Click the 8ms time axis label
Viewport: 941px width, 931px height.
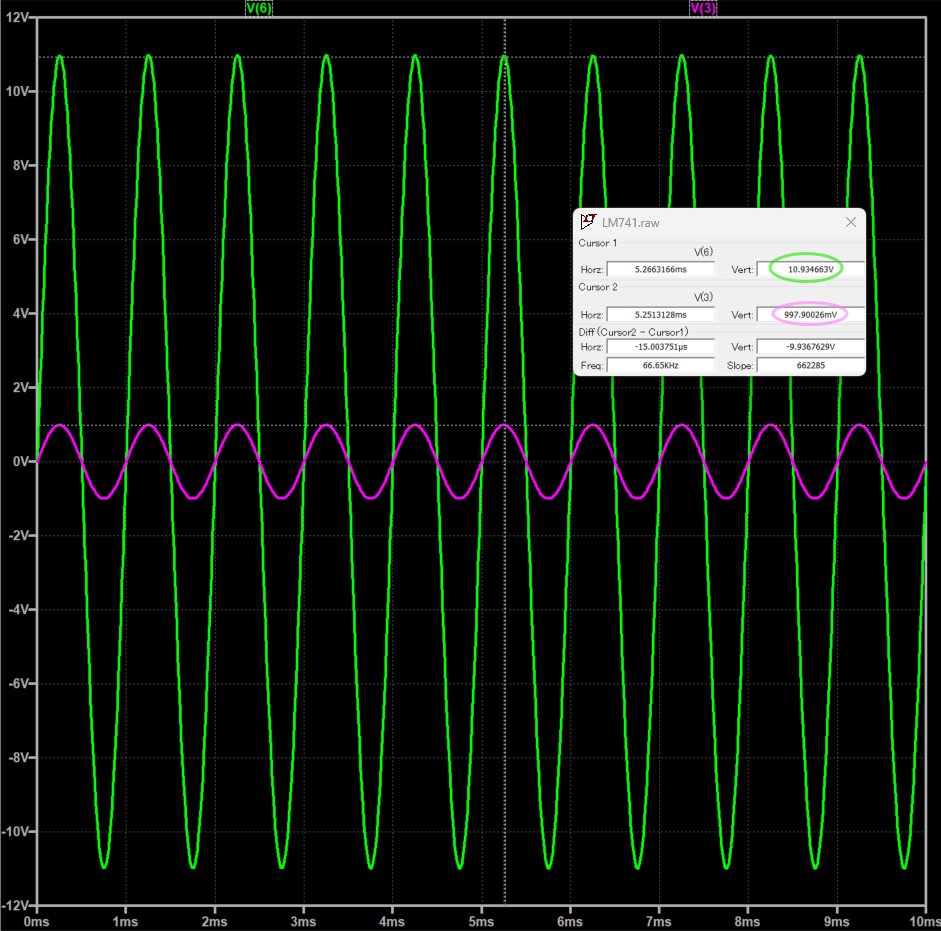click(x=747, y=921)
